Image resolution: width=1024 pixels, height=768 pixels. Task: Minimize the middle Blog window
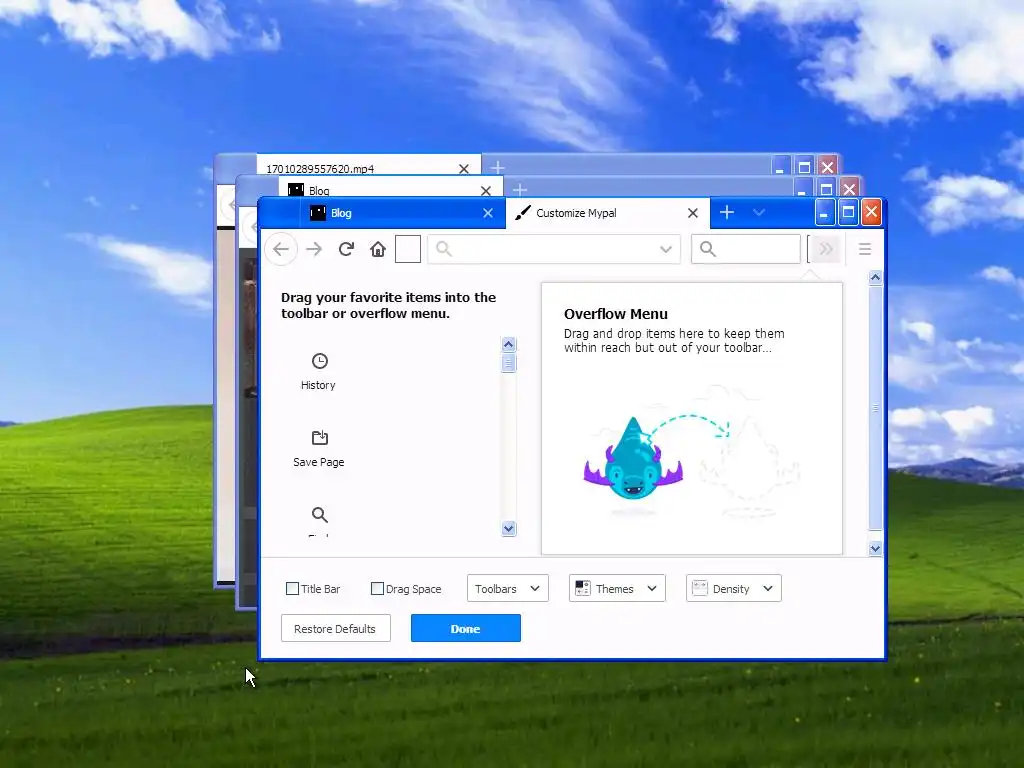(x=802, y=189)
